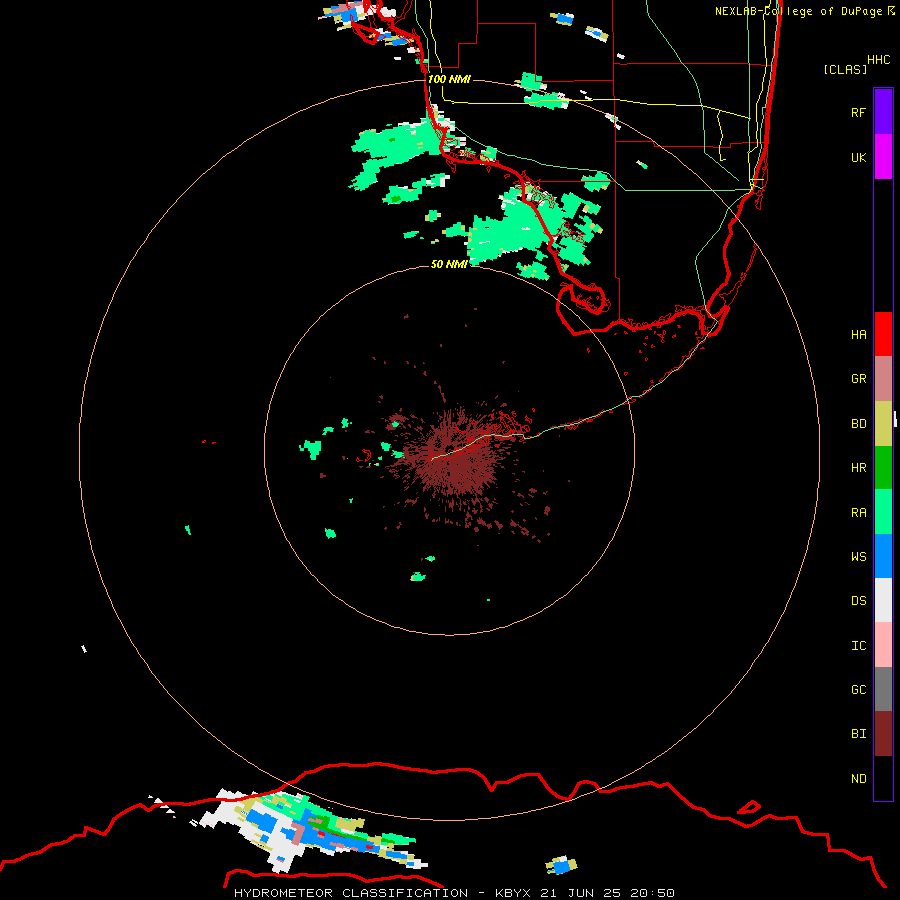Click the RF purple legend swatch
This screenshot has width=900, height=900.
[x=883, y=112]
